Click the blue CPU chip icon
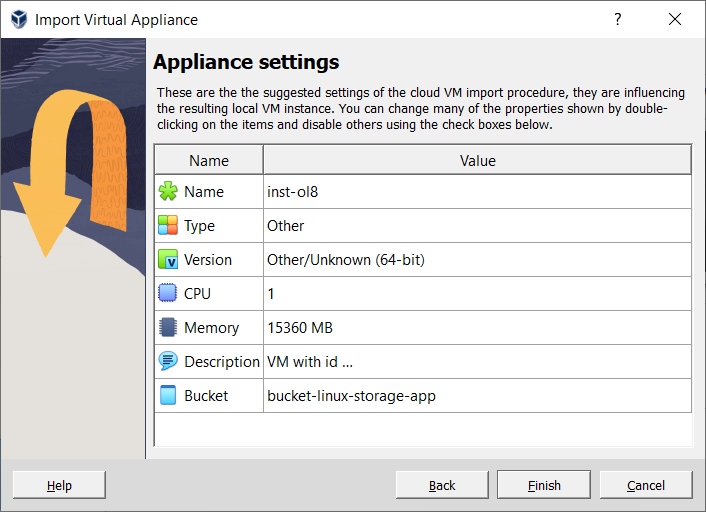This screenshot has width=706, height=512. tap(168, 293)
